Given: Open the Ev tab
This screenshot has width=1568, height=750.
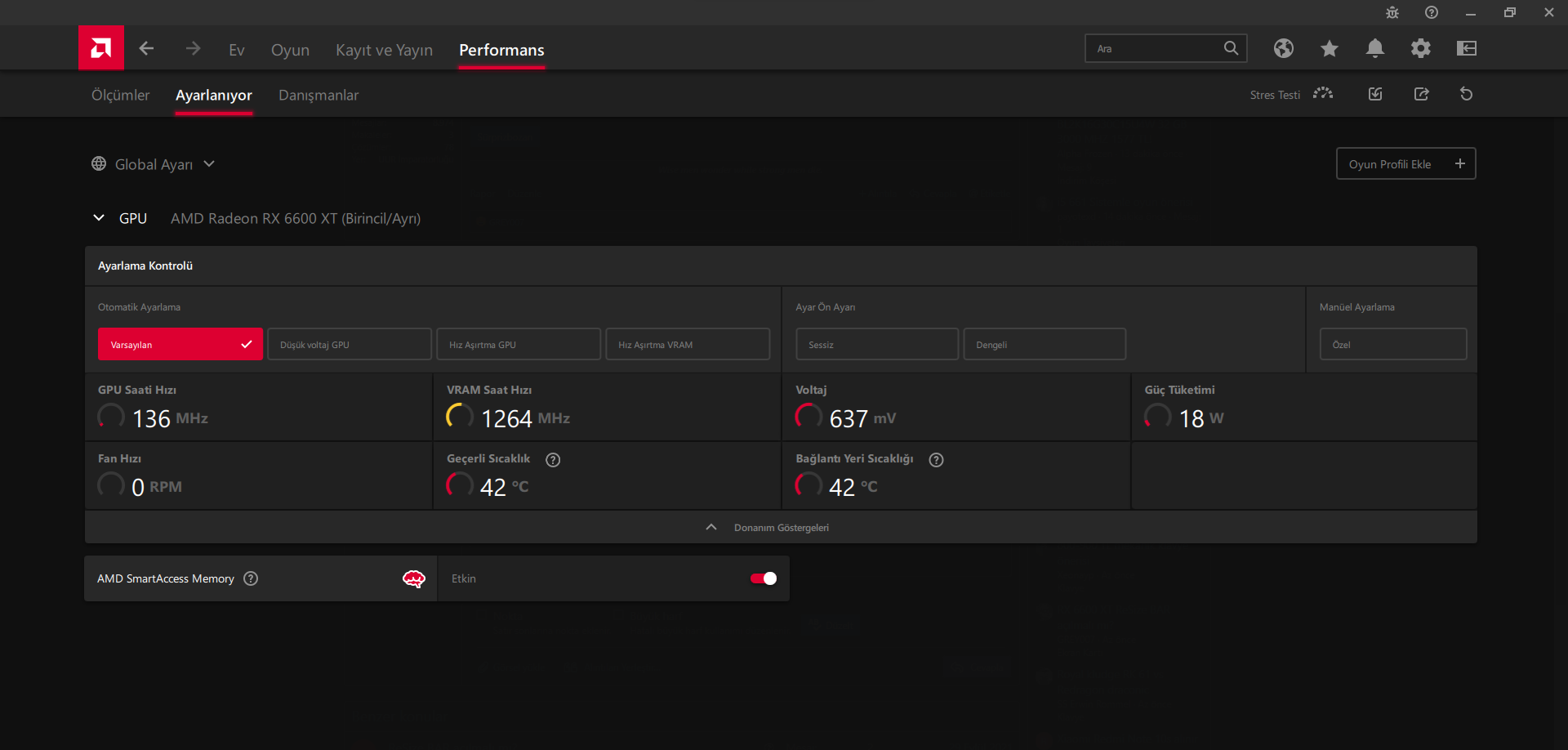Looking at the screenshot, I should [237, 50].
